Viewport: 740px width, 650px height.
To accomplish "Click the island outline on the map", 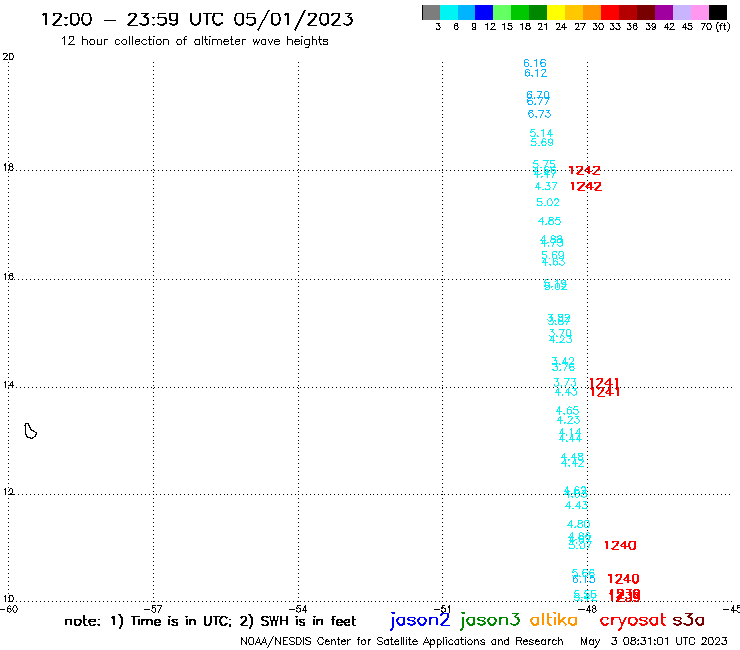I will coord(31,431).
